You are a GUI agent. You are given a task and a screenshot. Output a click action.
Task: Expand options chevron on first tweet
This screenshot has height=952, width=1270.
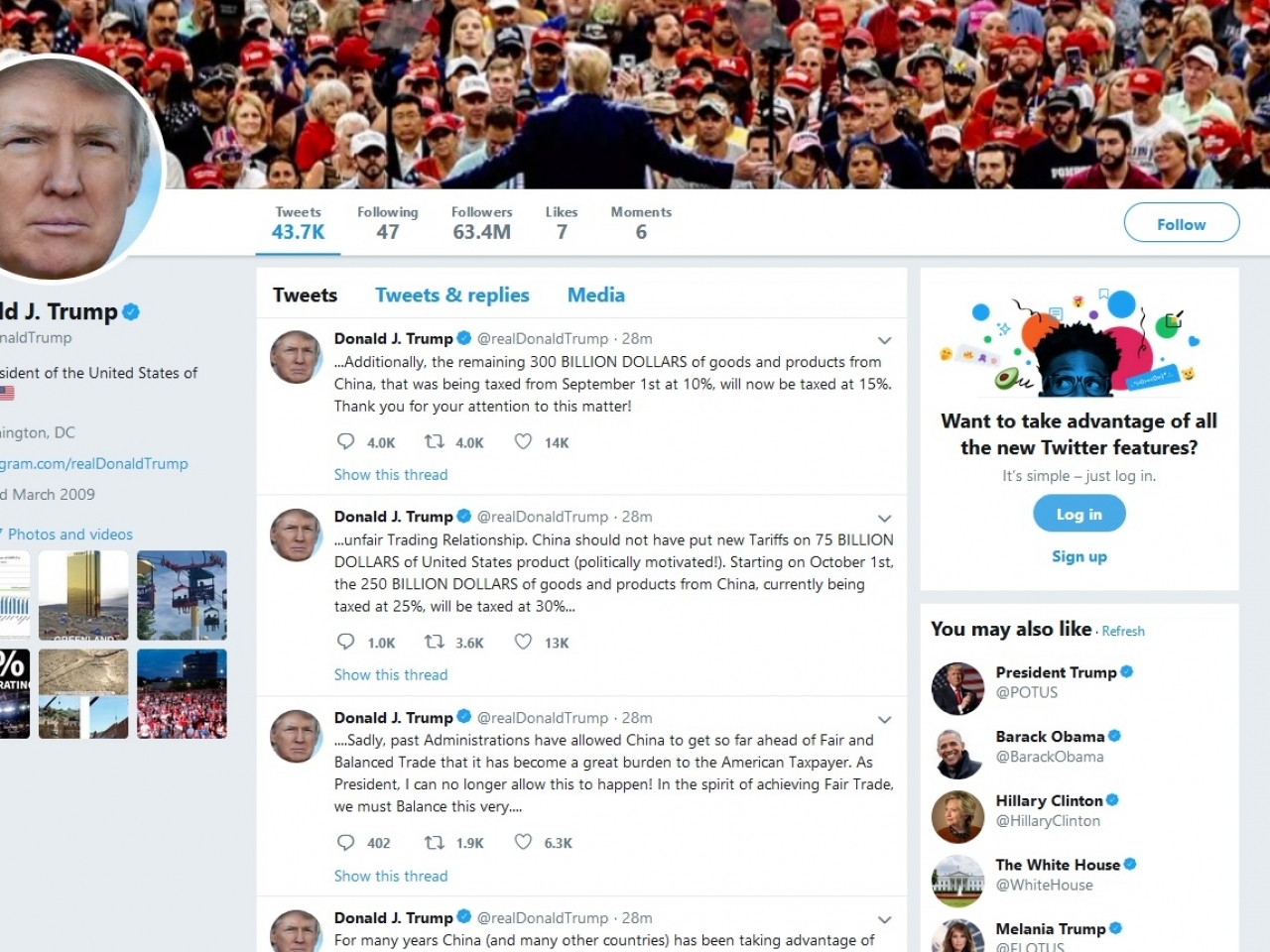point(884,340)
